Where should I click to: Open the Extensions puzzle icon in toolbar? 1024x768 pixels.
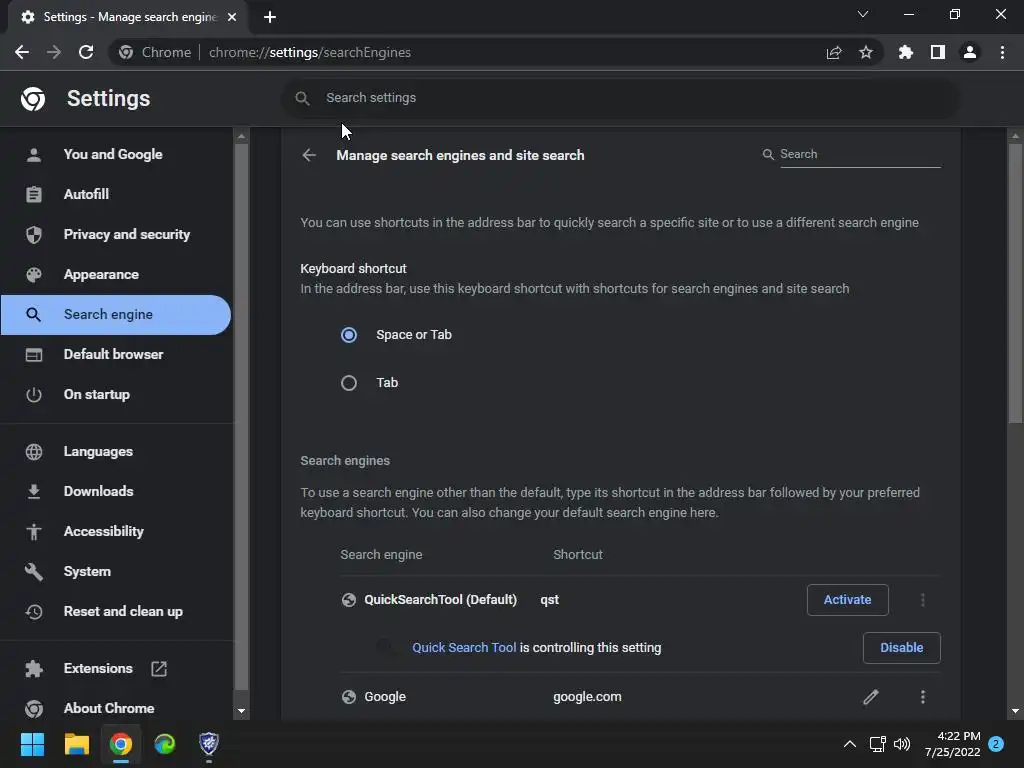pos(906,52)
